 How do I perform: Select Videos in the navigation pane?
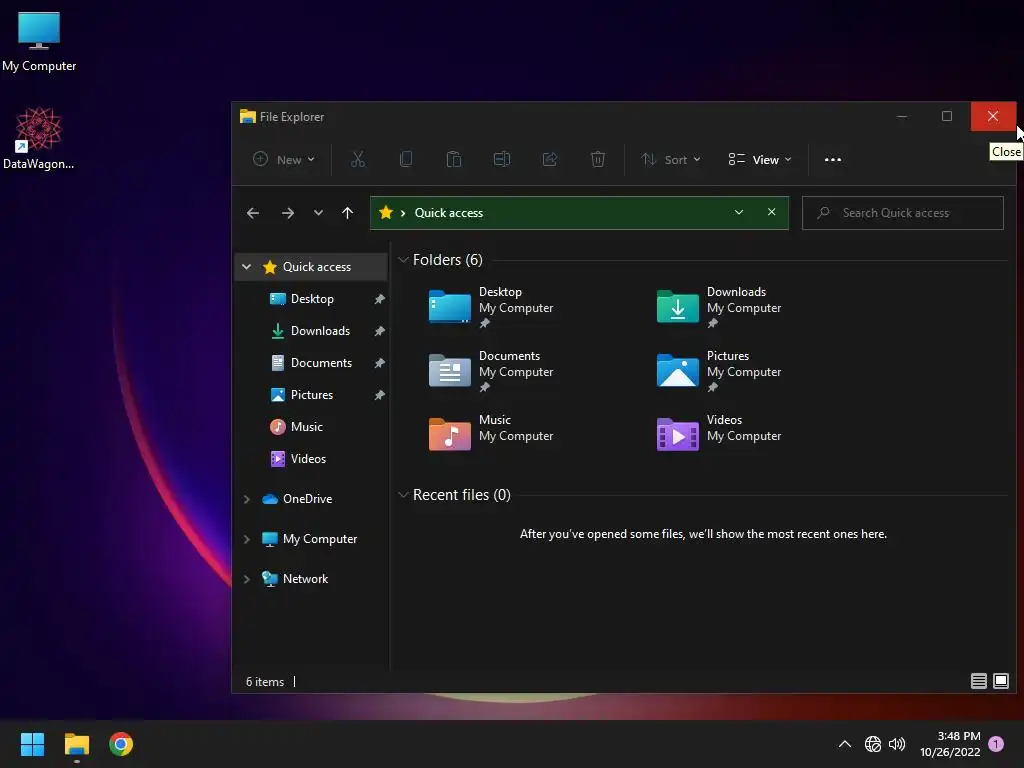(308, 459)
